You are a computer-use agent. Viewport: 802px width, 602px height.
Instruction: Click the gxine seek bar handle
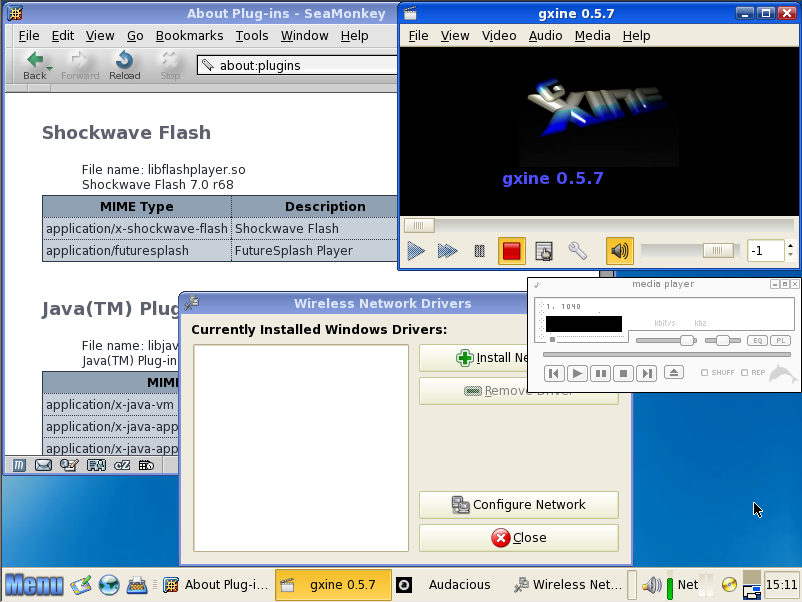[419, 226]
